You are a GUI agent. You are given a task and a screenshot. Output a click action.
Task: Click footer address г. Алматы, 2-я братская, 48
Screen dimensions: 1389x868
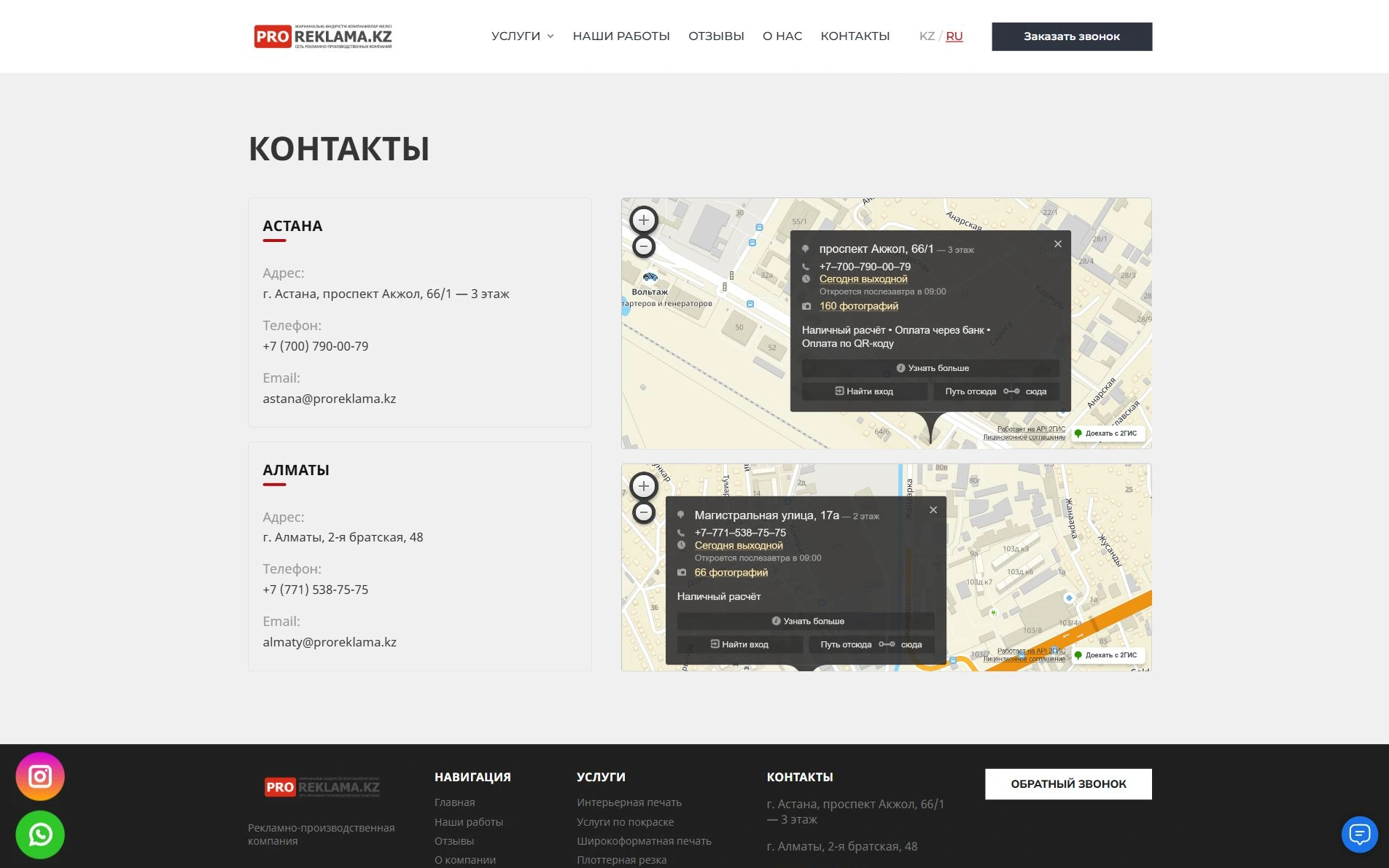(x=842, y=847)
